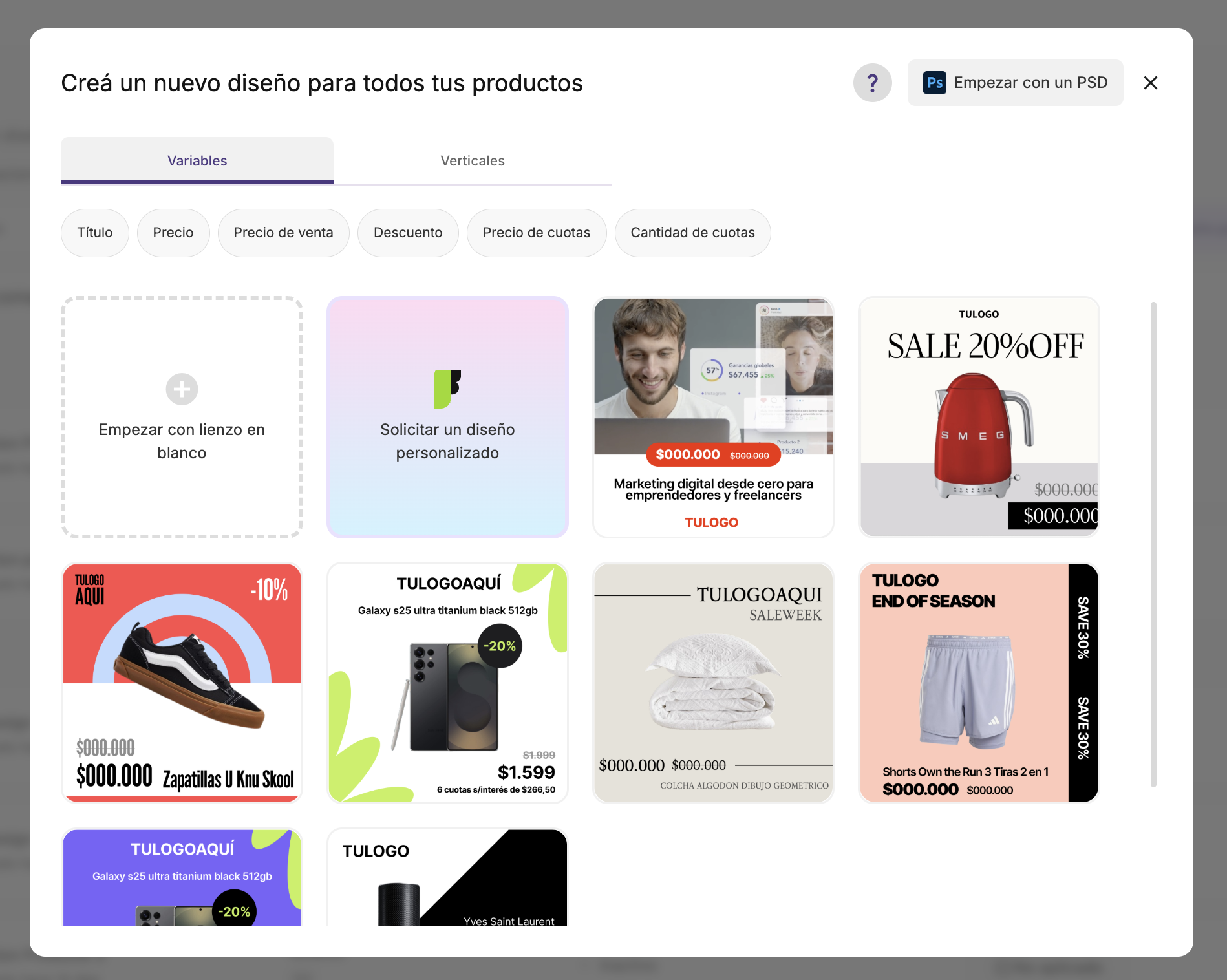Open the END OF SEASON shorts template

click(x=979, y=683)
